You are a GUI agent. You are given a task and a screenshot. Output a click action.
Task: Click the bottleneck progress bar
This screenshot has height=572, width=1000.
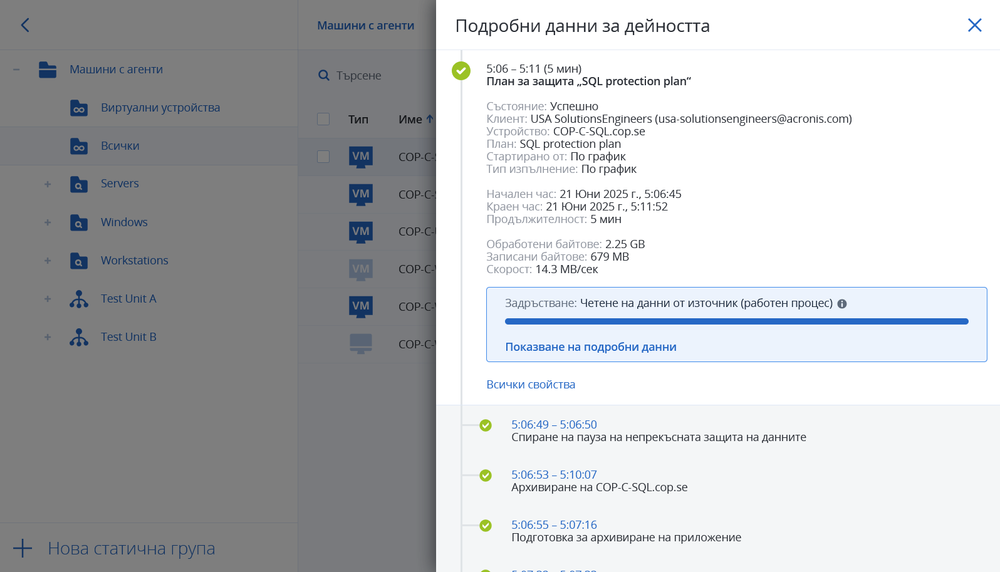click(736, 322)
